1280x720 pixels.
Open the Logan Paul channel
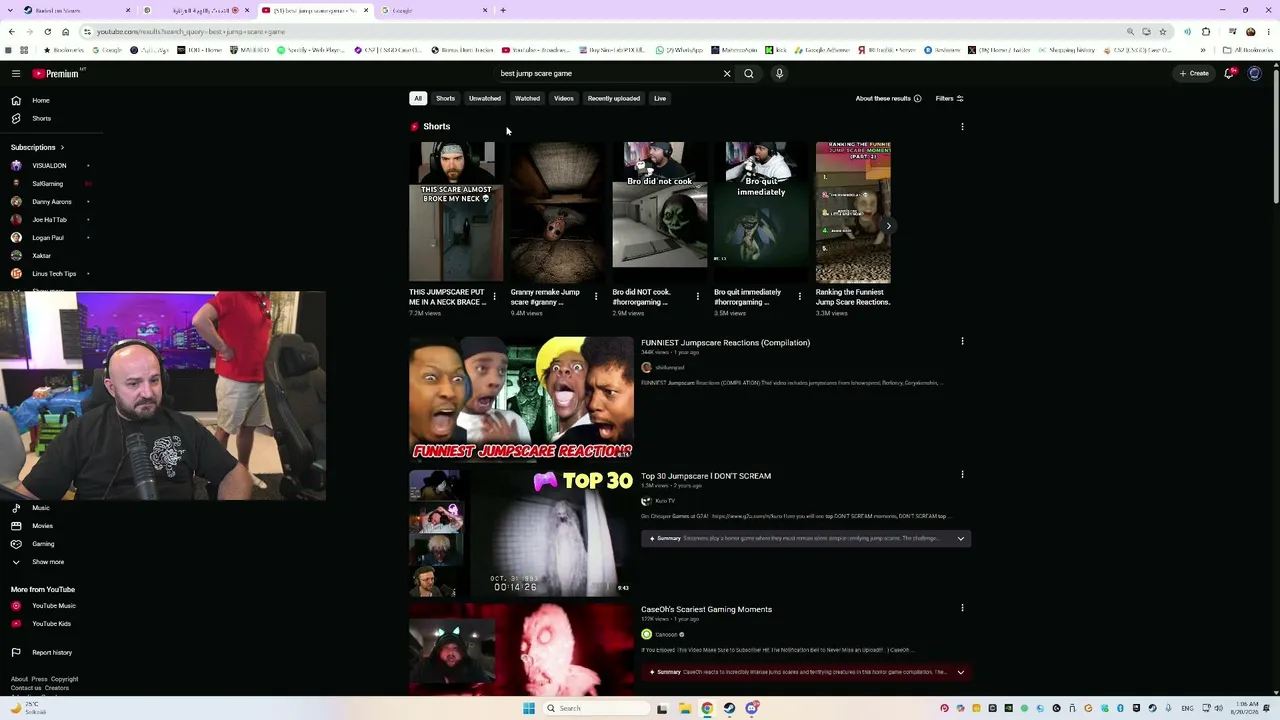[x=50, y=238]
